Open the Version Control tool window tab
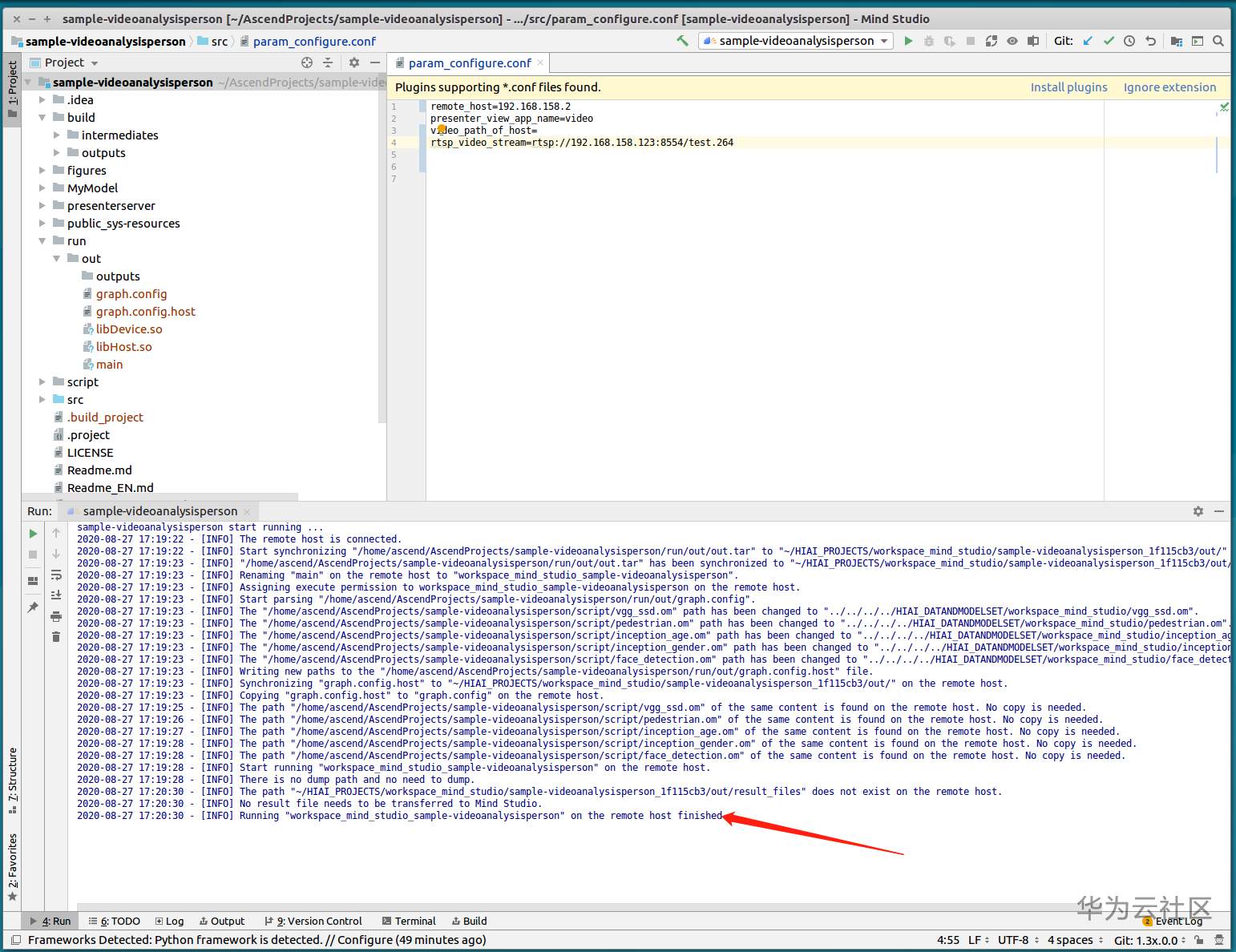 [313, 922]
